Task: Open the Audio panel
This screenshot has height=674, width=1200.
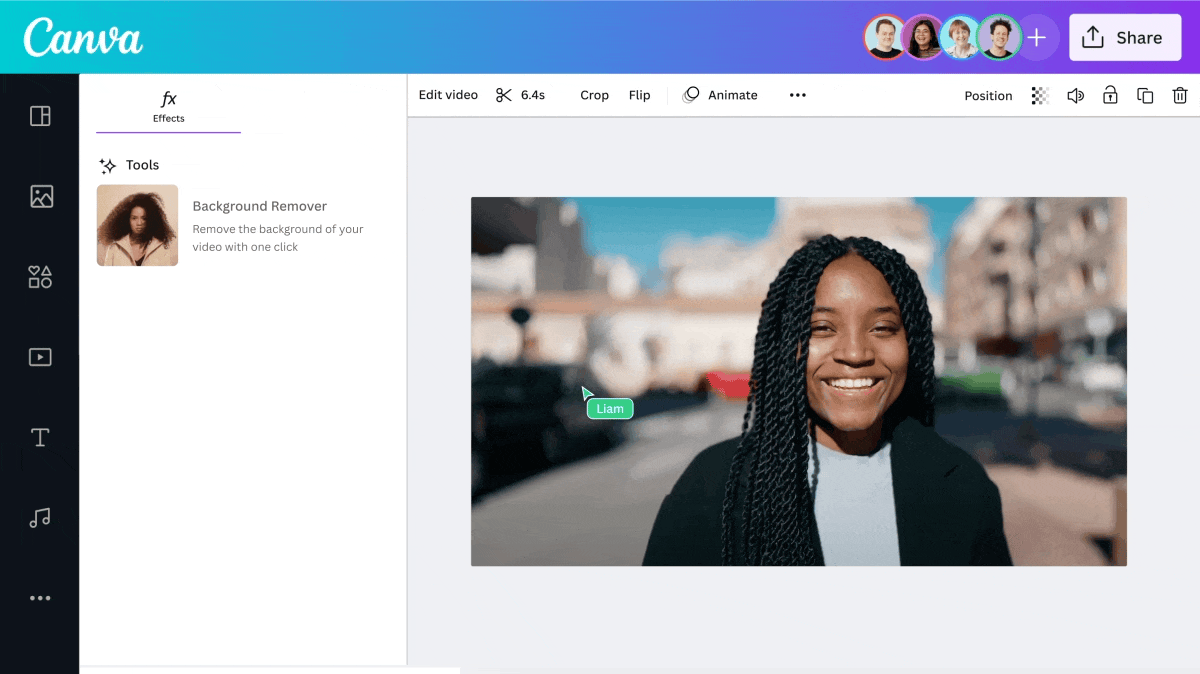Action: 40,517
